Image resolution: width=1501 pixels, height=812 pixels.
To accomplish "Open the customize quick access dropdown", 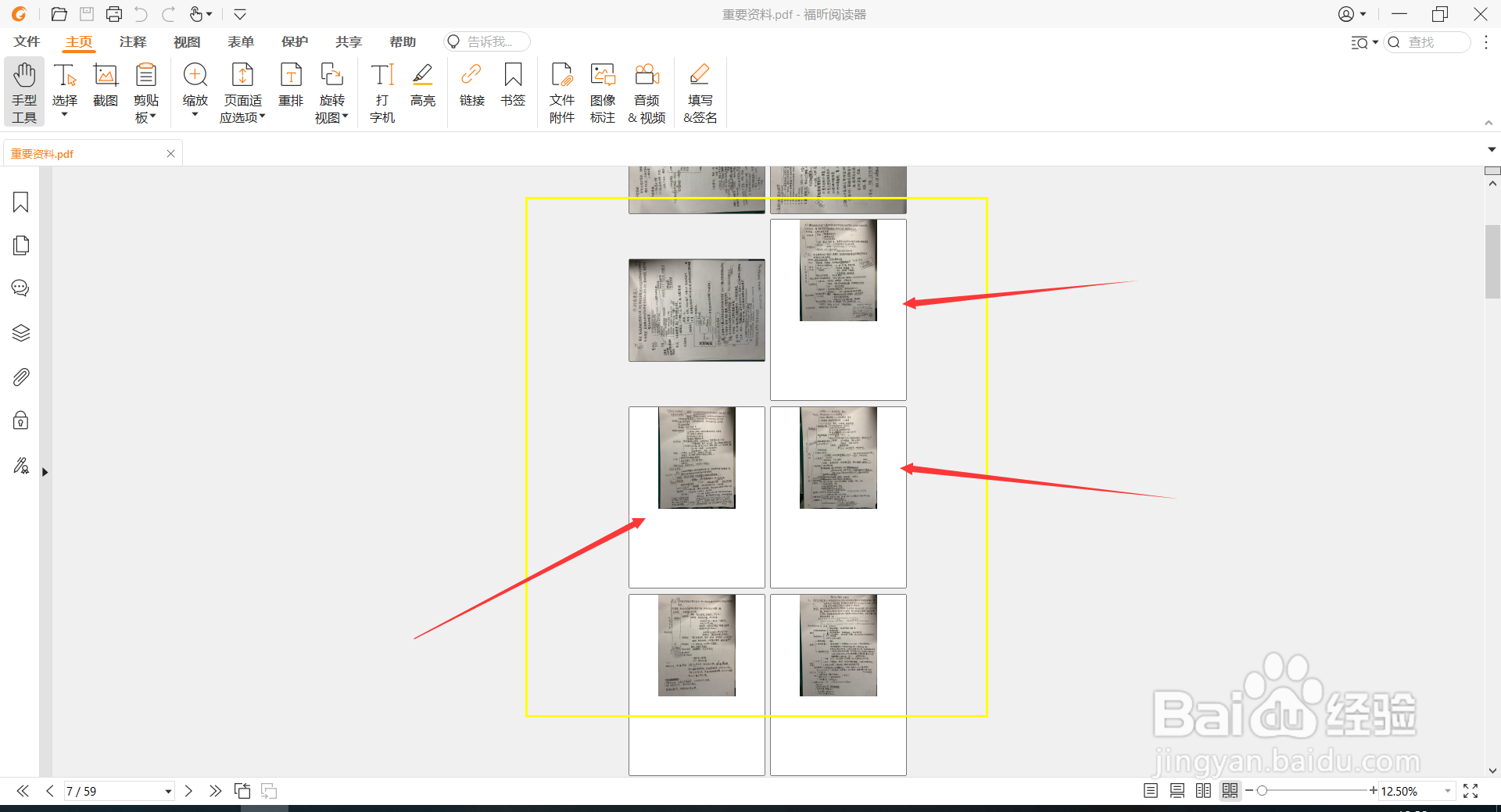I will pyautogui.click(x=240, y=14).
